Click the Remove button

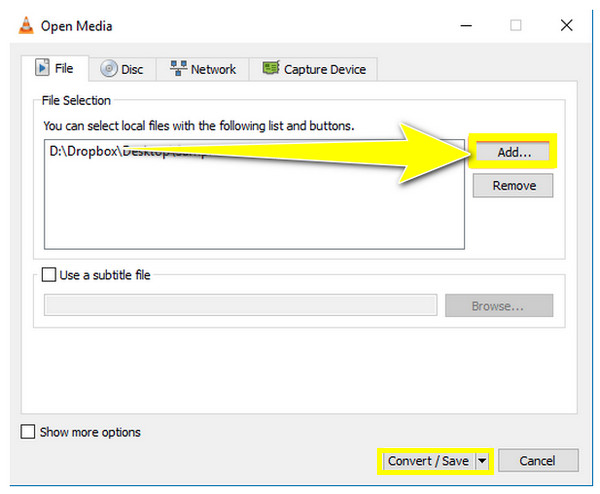click(x=513, y=186)
